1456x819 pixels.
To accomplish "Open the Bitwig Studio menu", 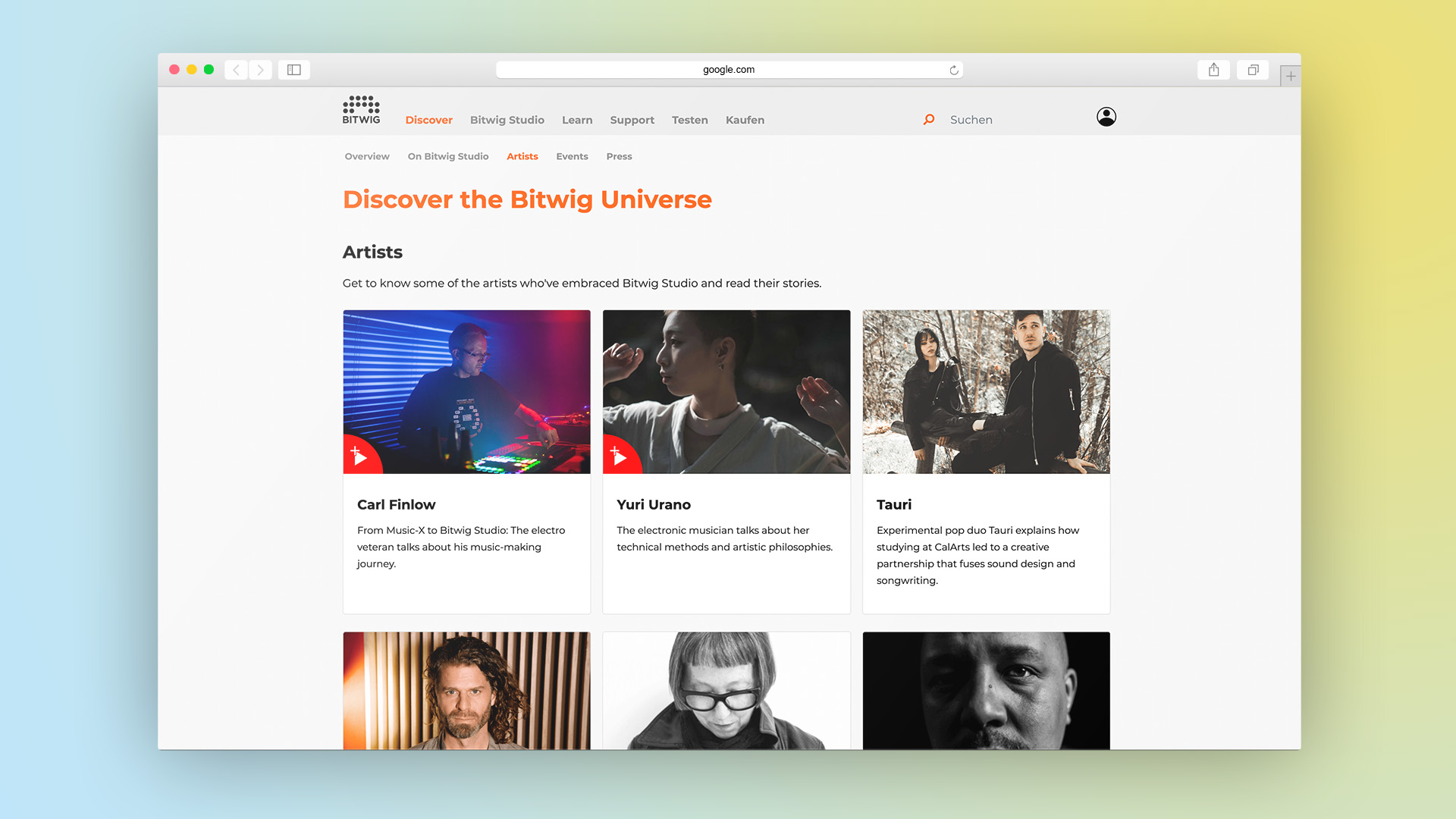I will [x=507, y=120].
